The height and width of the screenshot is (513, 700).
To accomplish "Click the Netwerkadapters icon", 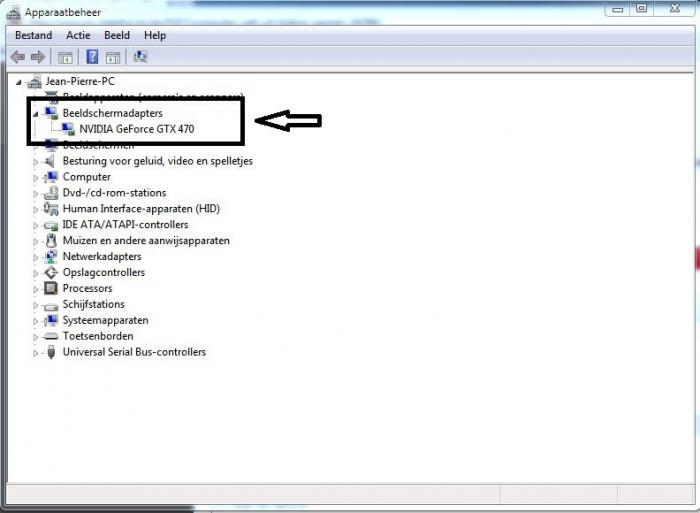I will click(51, 257).
